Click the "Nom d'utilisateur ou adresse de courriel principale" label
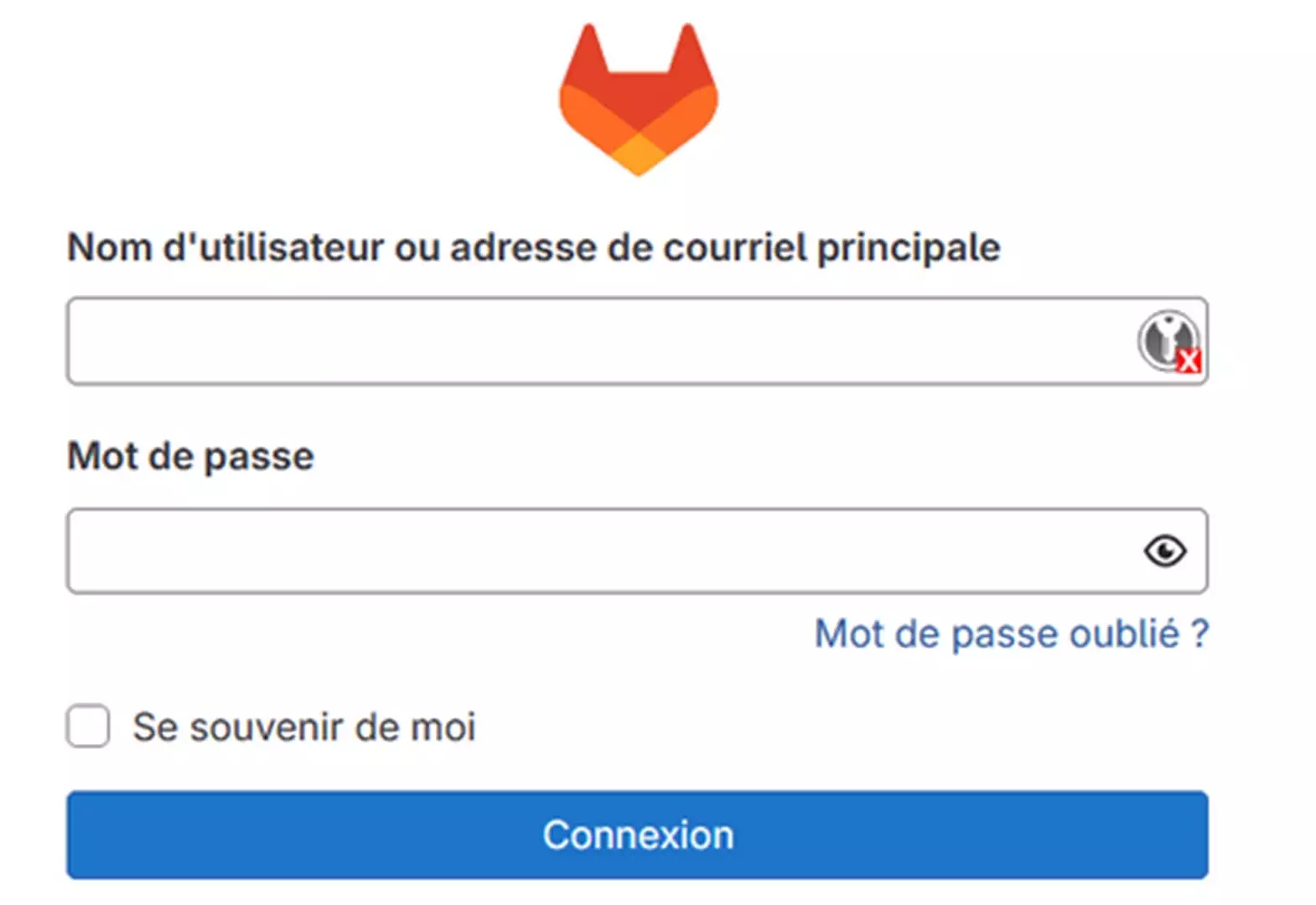1316x905 pixels. pos(533,247)
